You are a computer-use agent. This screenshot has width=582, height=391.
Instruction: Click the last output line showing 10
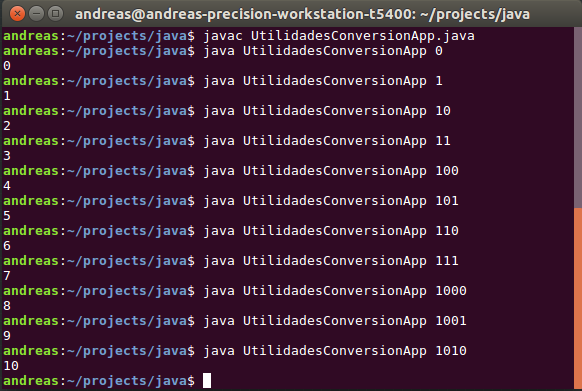click(11, 366)
